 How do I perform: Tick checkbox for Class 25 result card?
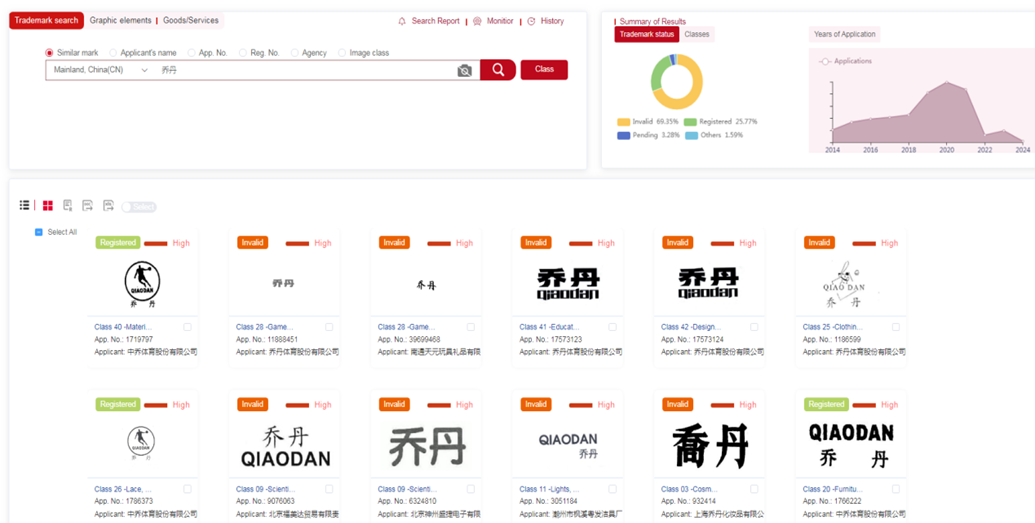[896, 327]
